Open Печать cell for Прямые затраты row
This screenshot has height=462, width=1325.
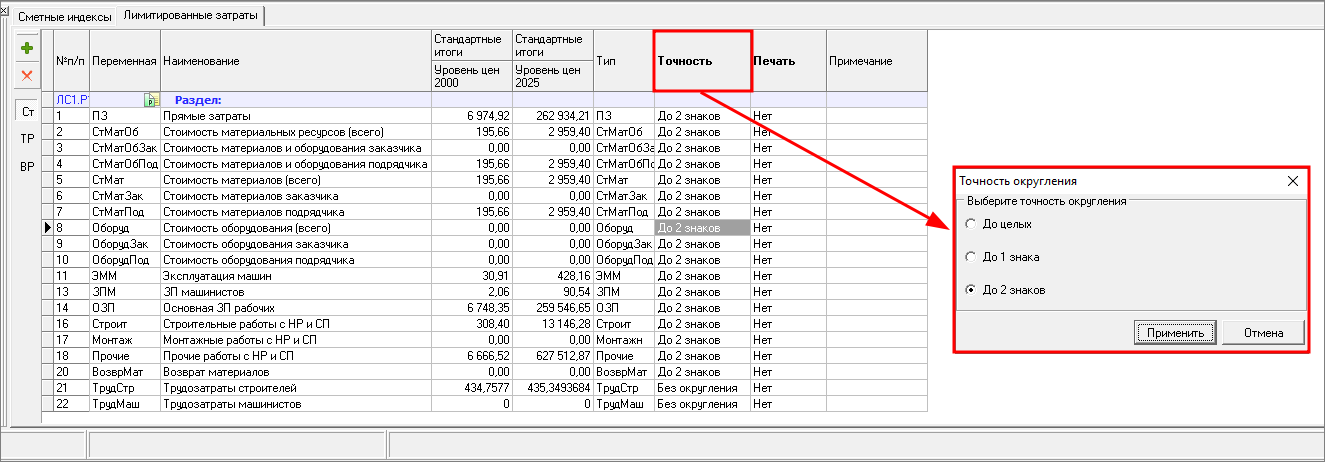click(x=788, y=116)
